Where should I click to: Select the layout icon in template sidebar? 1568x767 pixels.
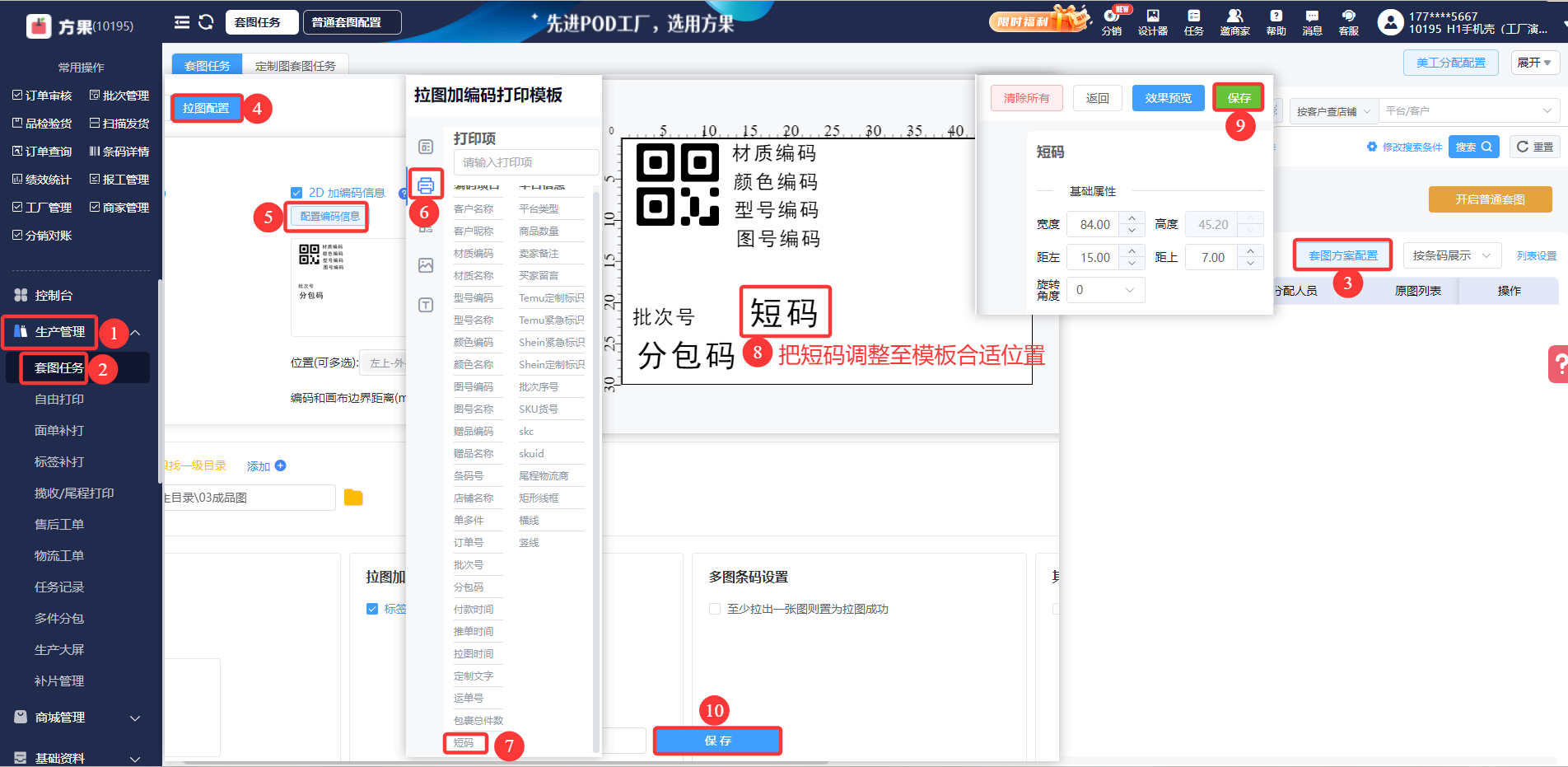point(426,147)
